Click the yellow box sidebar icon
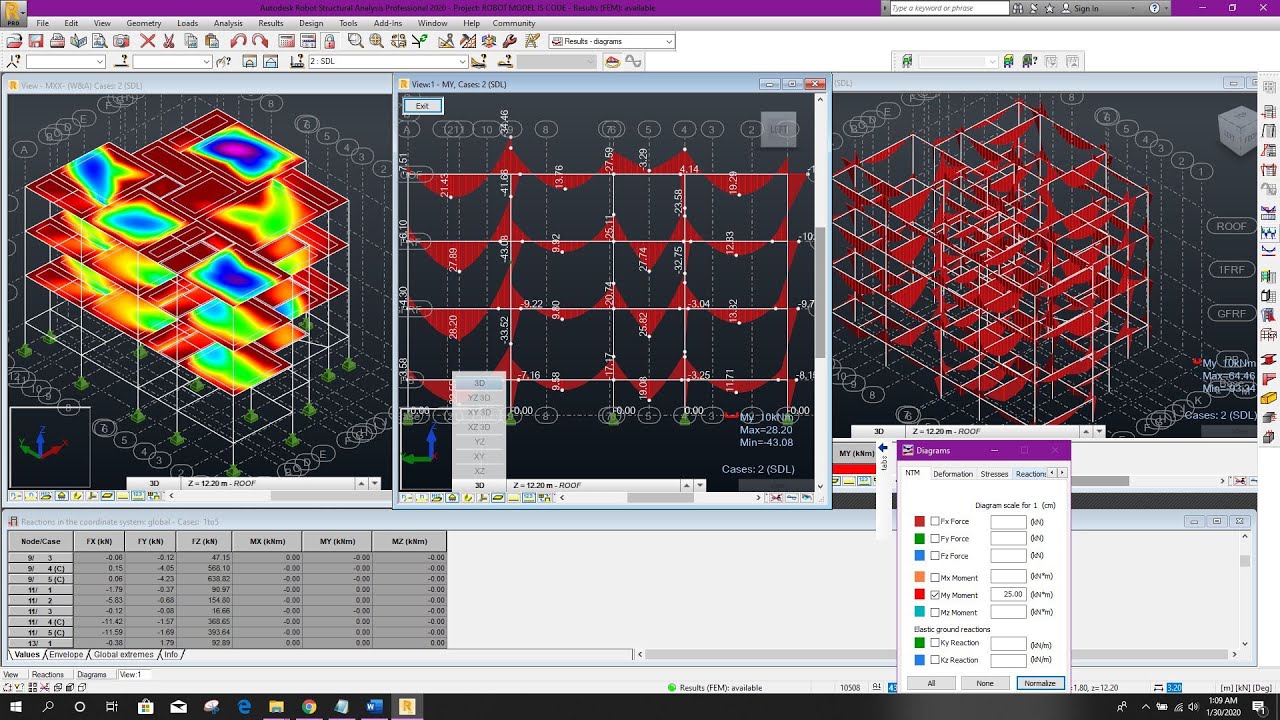The image size is (1280, 720). click(1269, 398)
